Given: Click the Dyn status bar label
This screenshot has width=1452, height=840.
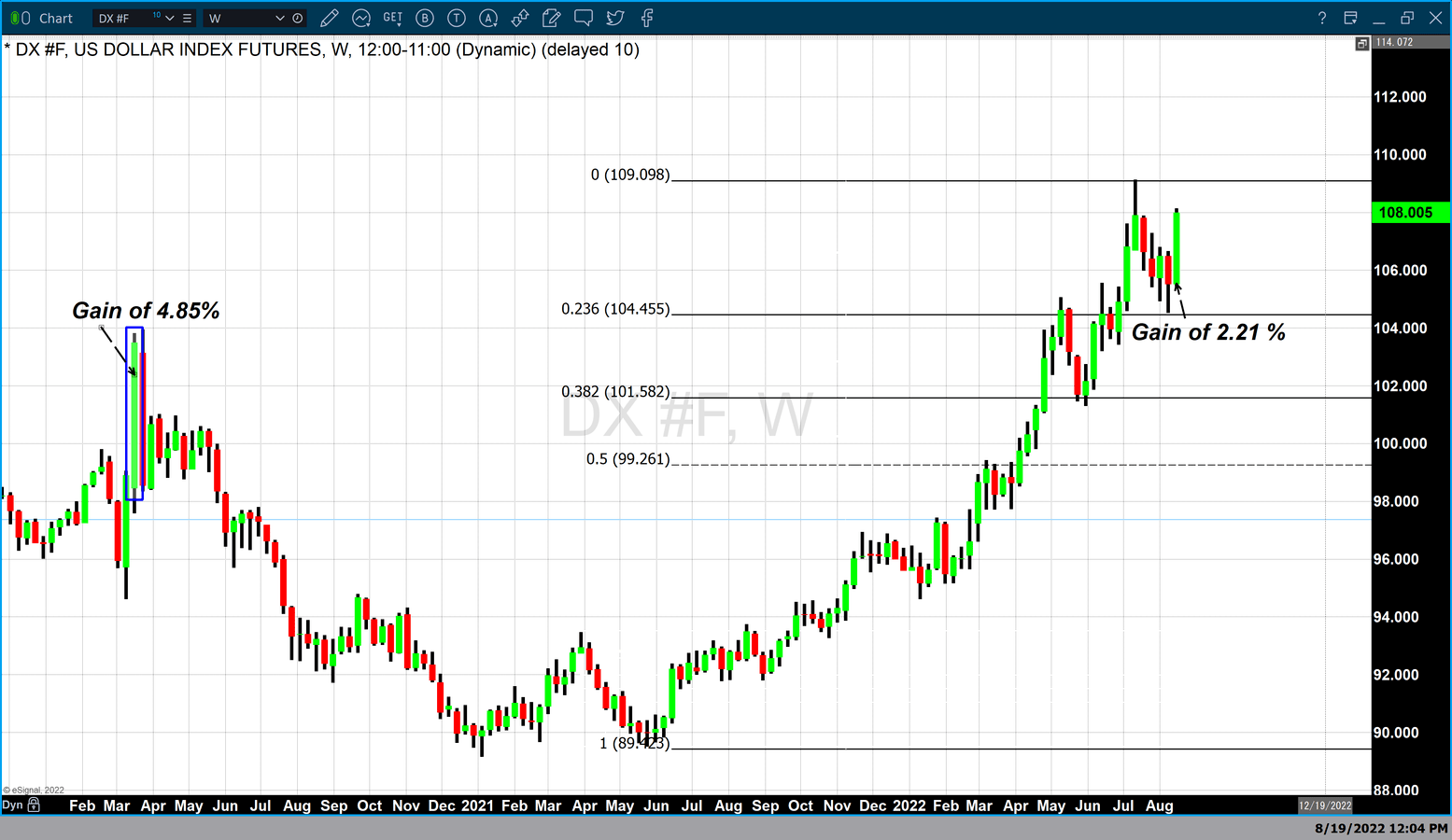Looking at the screenshot, I should pos(13,805).
